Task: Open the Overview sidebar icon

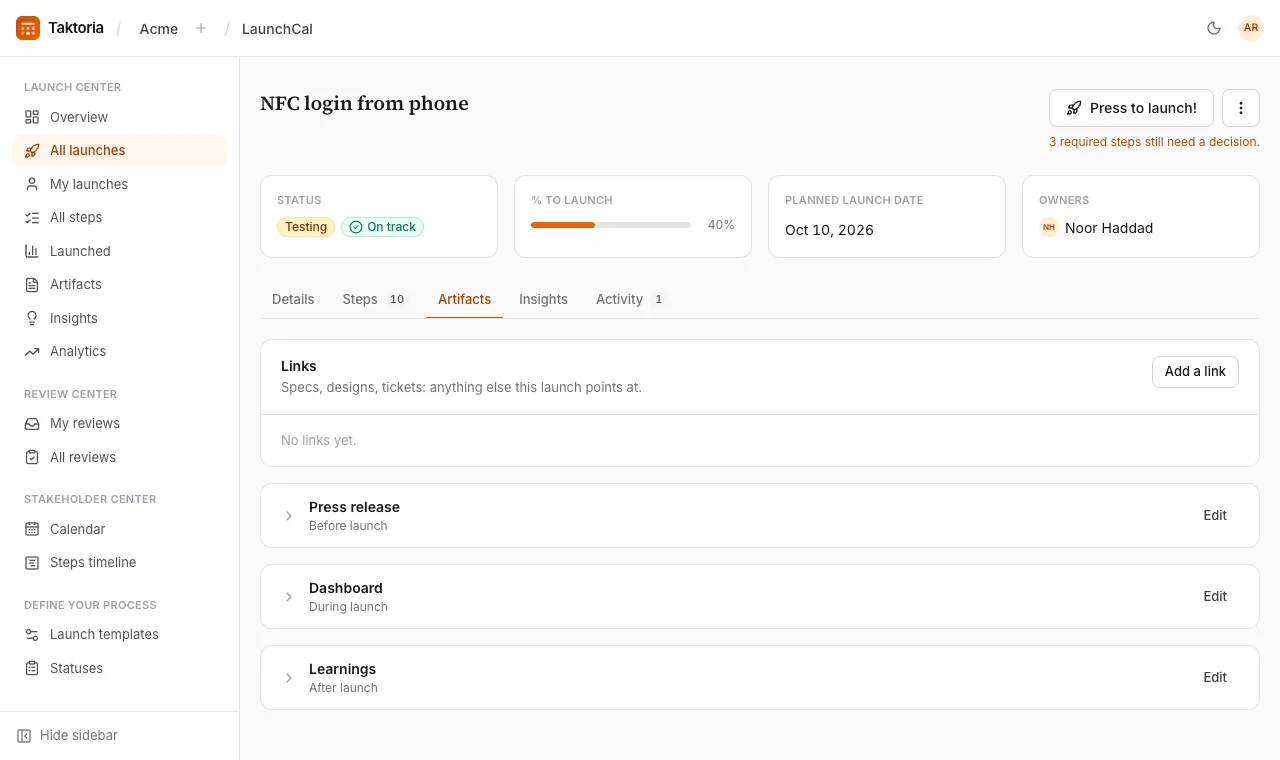Action: (x=32, y=117)
